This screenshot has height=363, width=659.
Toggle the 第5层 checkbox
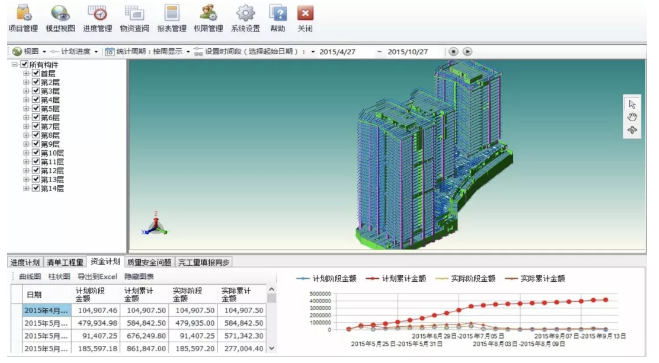click(x=36, y=108)
